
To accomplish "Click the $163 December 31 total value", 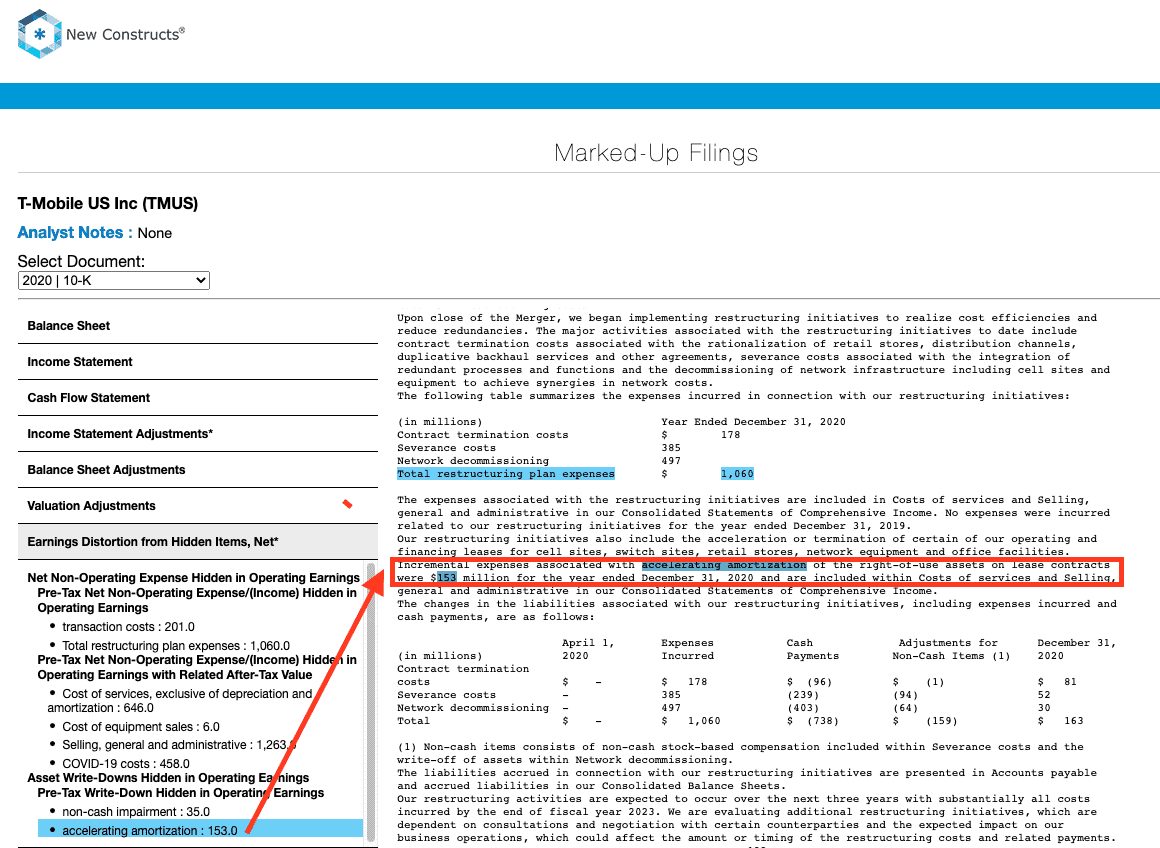I will click(1073, 721).
